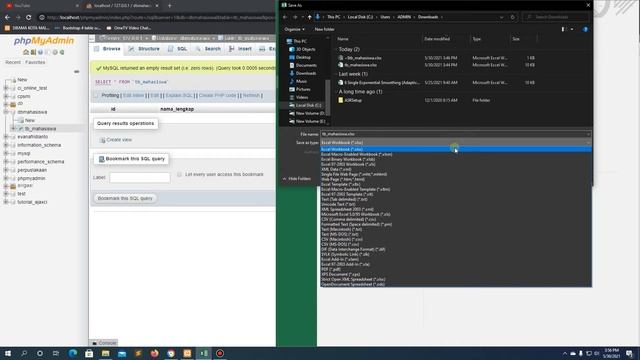
Task: Collapse dbmahasiswa database node
Action: tap(6, 112)
